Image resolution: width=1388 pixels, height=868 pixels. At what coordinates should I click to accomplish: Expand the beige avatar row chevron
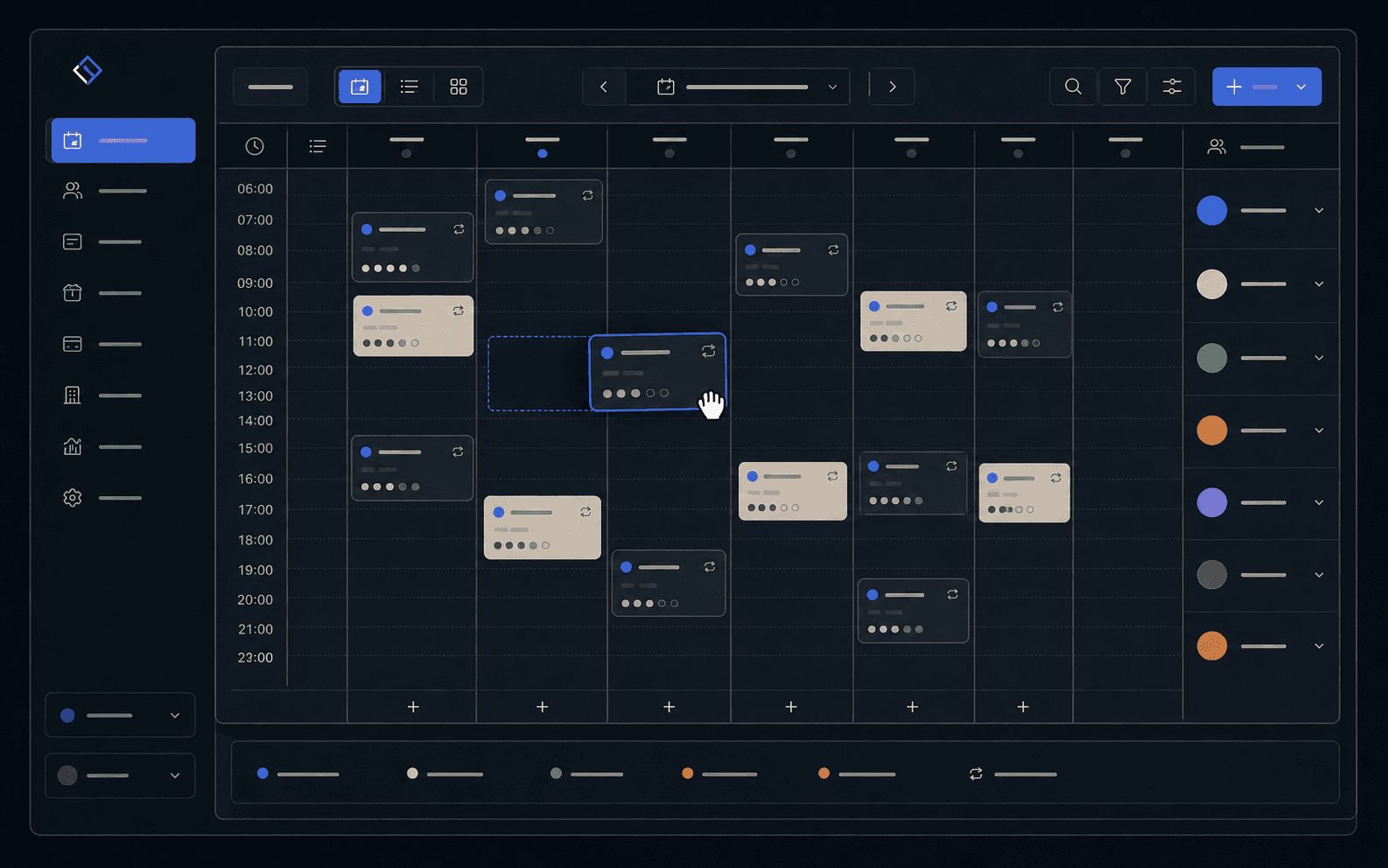(x=1319, y=284)
